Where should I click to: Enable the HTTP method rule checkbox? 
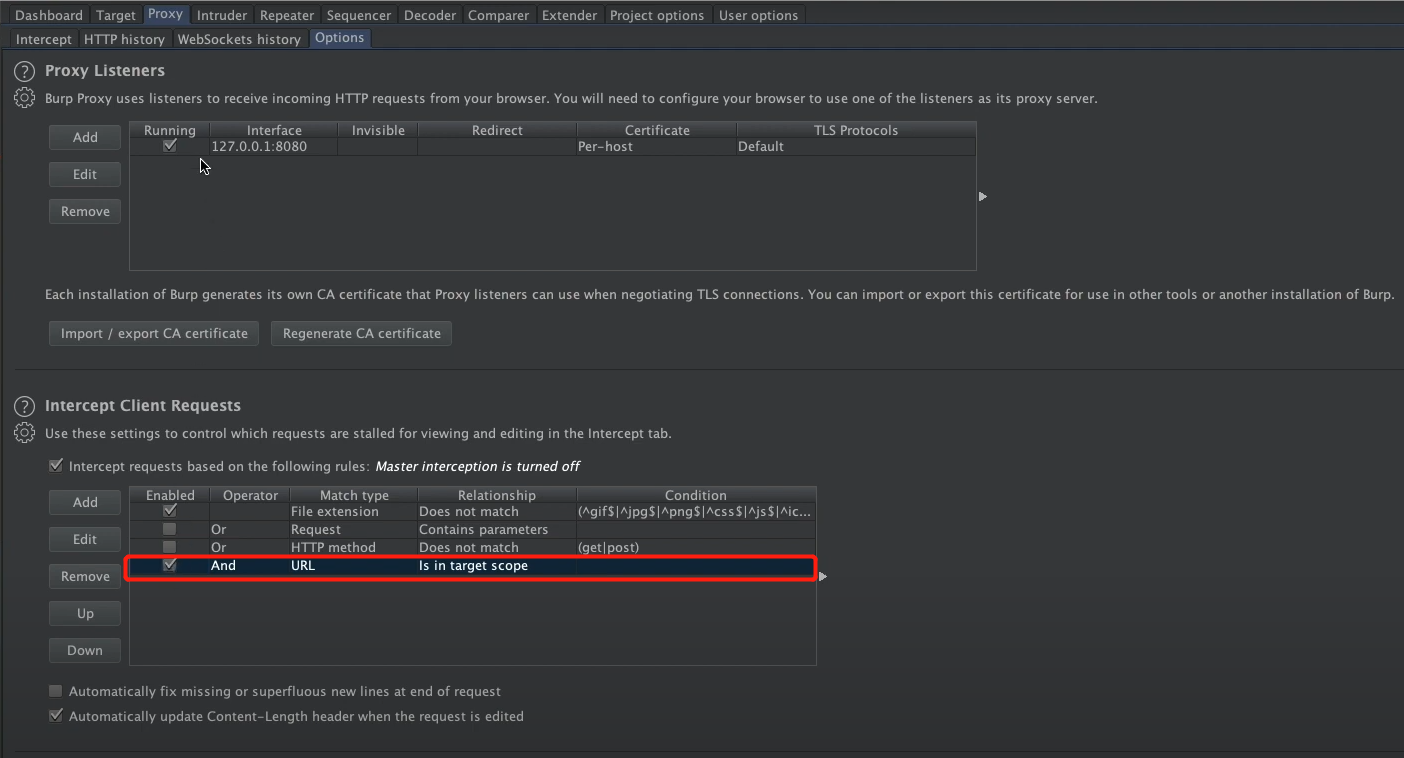coord(170,547)
